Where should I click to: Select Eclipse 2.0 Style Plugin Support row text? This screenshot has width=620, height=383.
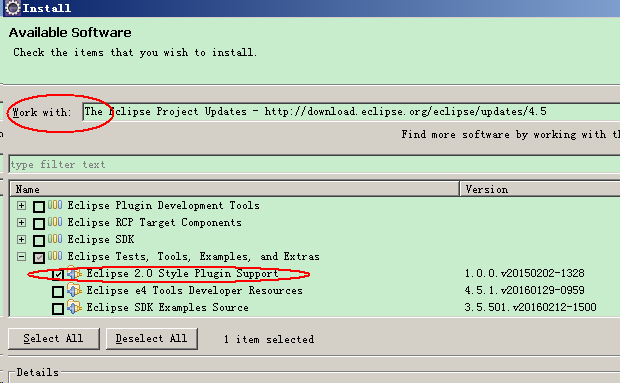click(182, 274)
